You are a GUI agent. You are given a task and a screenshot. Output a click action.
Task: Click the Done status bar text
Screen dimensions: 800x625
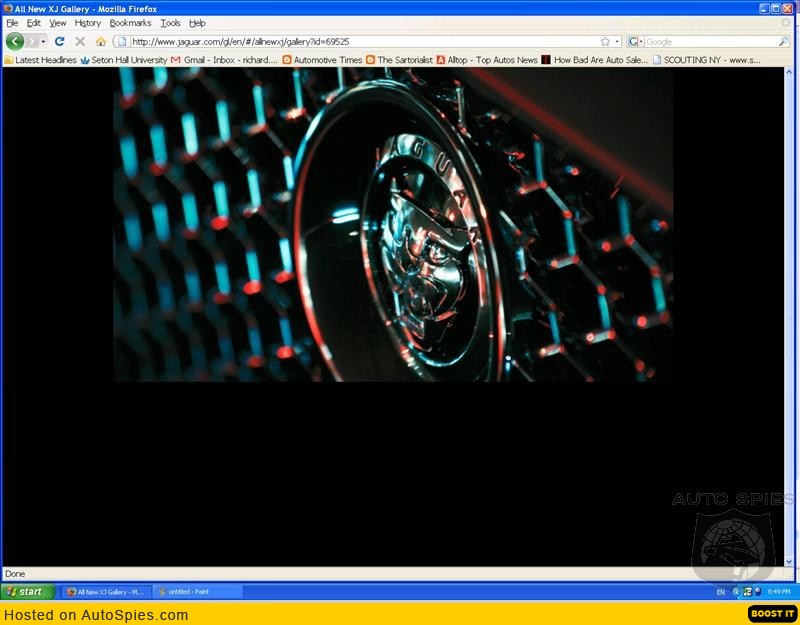pos(15,574)
